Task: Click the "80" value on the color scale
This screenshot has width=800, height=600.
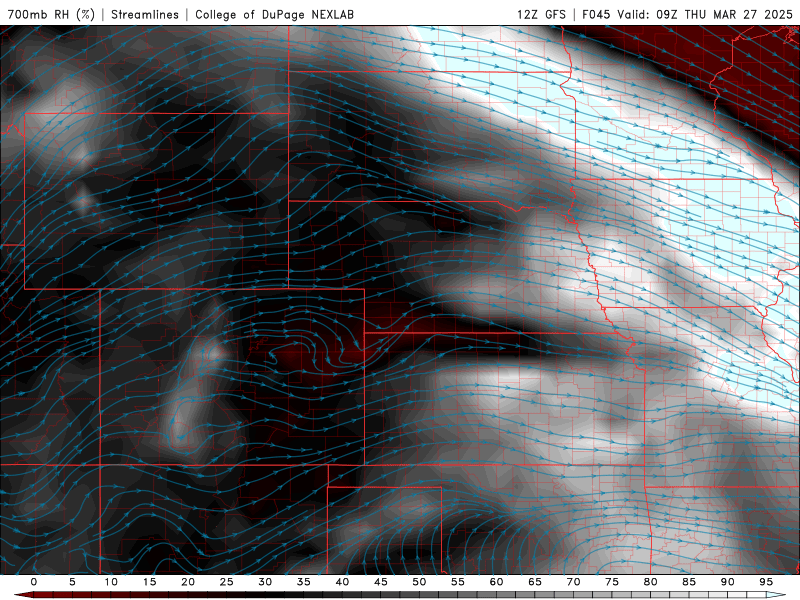Action: pyautogui.click(x=650, y=582)
